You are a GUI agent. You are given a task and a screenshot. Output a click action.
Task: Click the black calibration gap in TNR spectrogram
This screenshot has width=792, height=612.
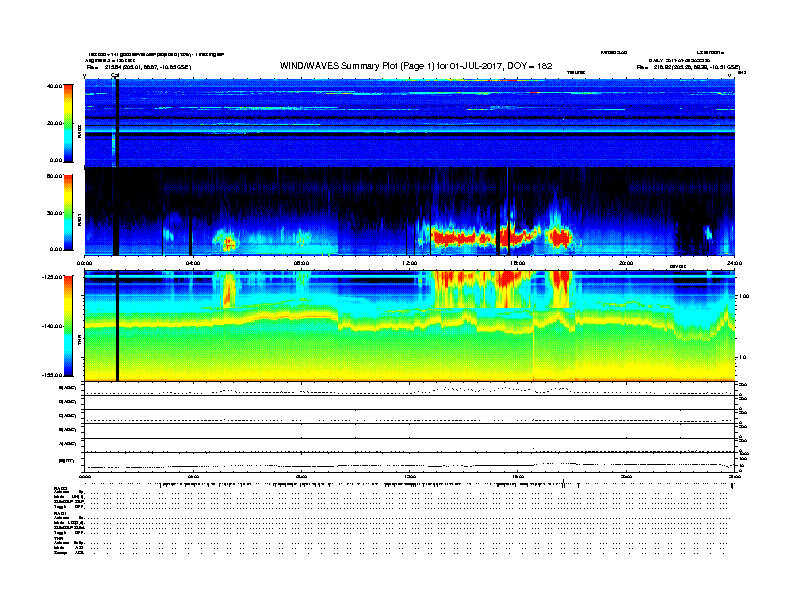point(117,326)
